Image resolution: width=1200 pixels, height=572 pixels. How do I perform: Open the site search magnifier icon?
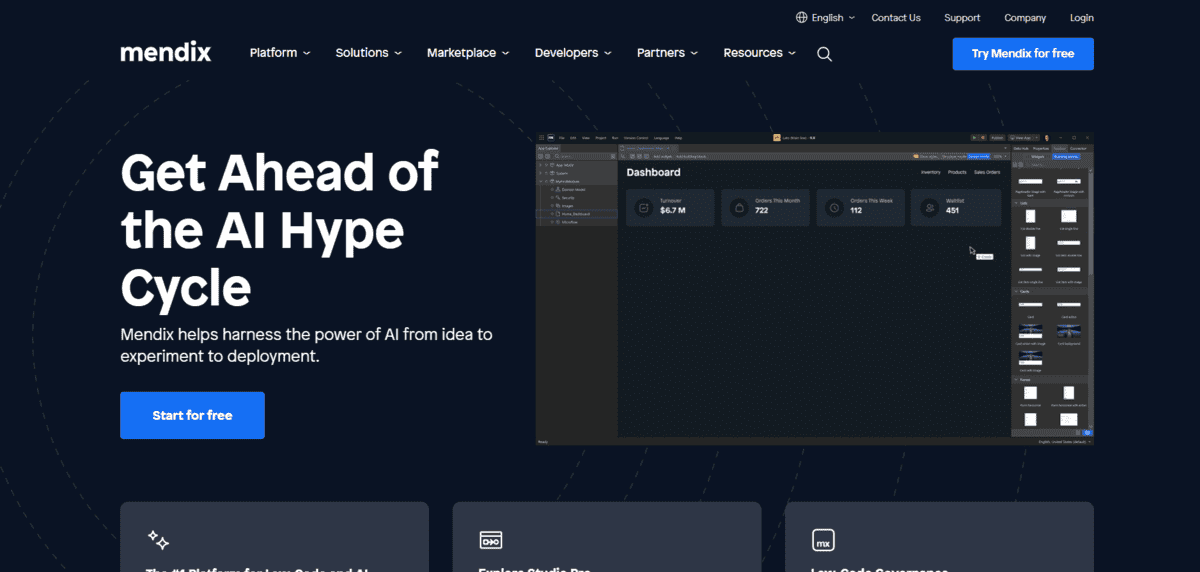click(x=824, y=54)
